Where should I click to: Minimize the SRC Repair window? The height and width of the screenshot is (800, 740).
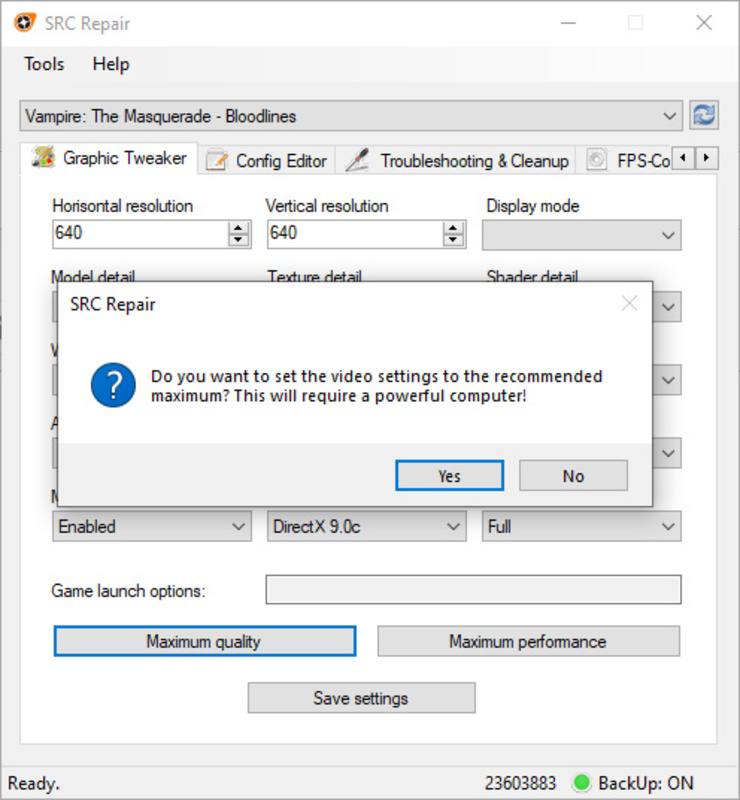pyautogui.click(x=568, y=23)
